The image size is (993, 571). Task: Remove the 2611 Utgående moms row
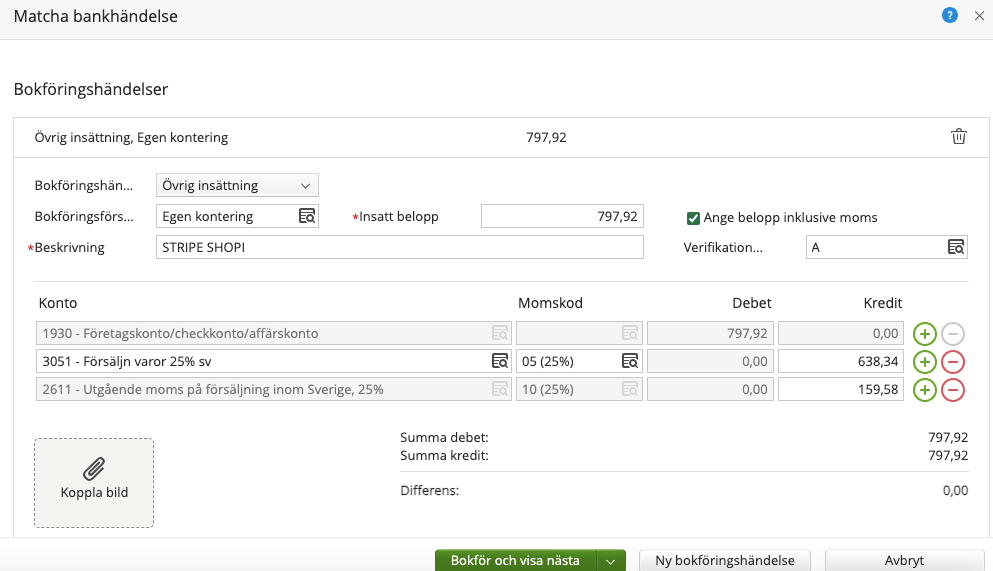[953, 389]
